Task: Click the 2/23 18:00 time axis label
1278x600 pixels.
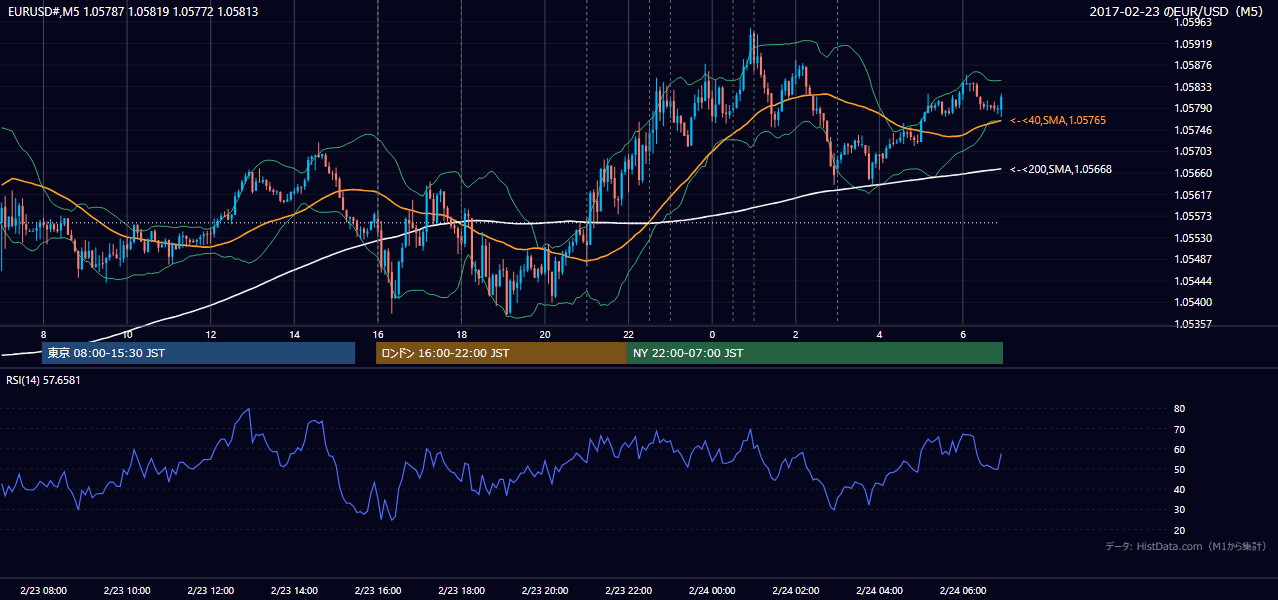Action: 461,591
